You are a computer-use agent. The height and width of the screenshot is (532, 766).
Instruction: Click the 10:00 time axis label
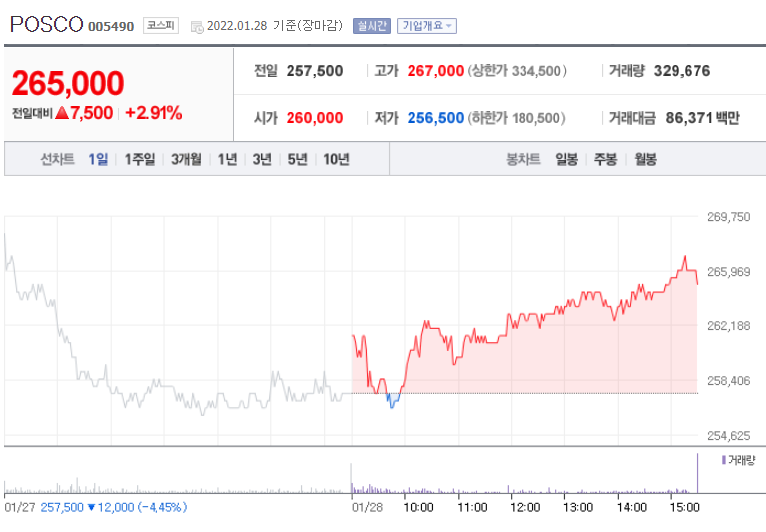point(418,507)
